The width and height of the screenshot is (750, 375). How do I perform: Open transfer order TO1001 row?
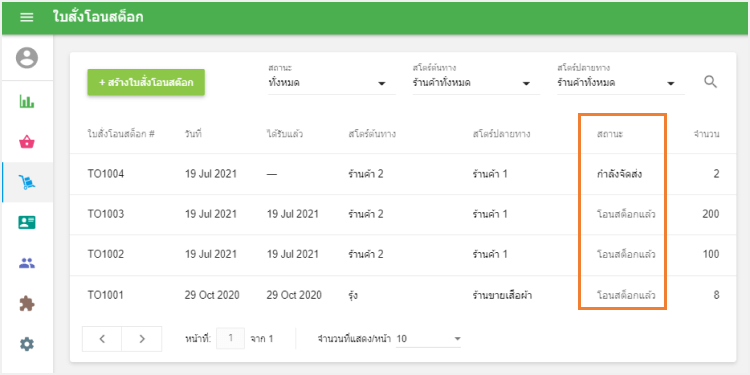point(403,296)
